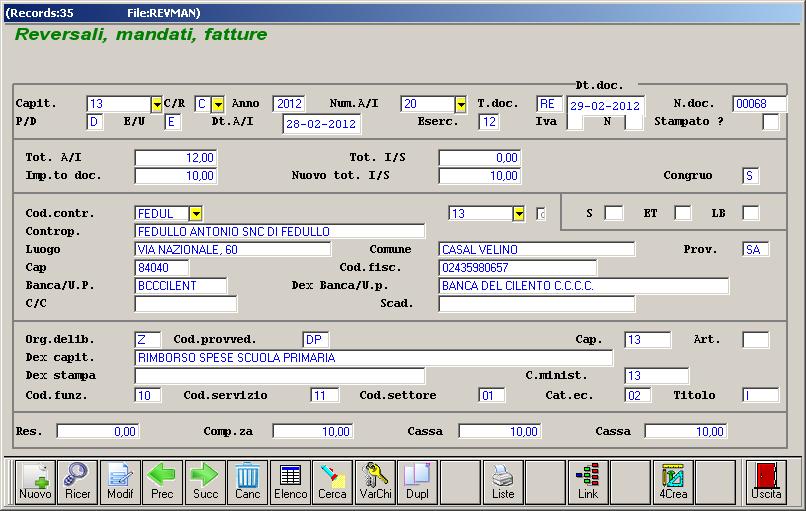This screenshot has width=806, height=511.
Task: Click the first Iva box before N
Action: pos(575,122)
